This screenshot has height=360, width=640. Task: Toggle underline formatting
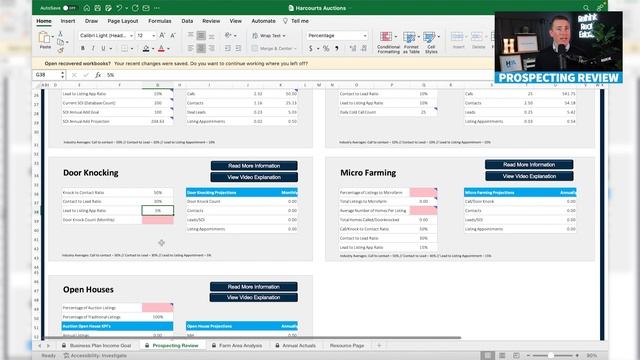tap(103, 49)
